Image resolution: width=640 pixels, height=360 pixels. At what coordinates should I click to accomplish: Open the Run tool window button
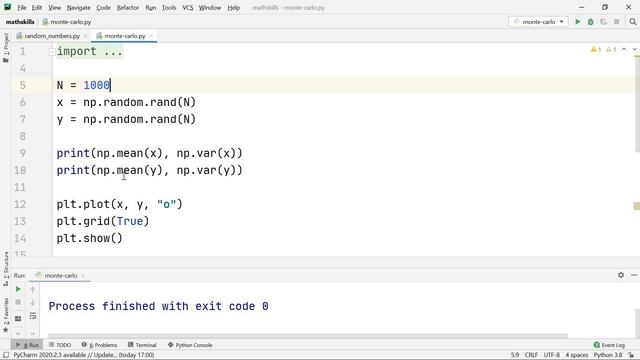click(x=27, y=345)
